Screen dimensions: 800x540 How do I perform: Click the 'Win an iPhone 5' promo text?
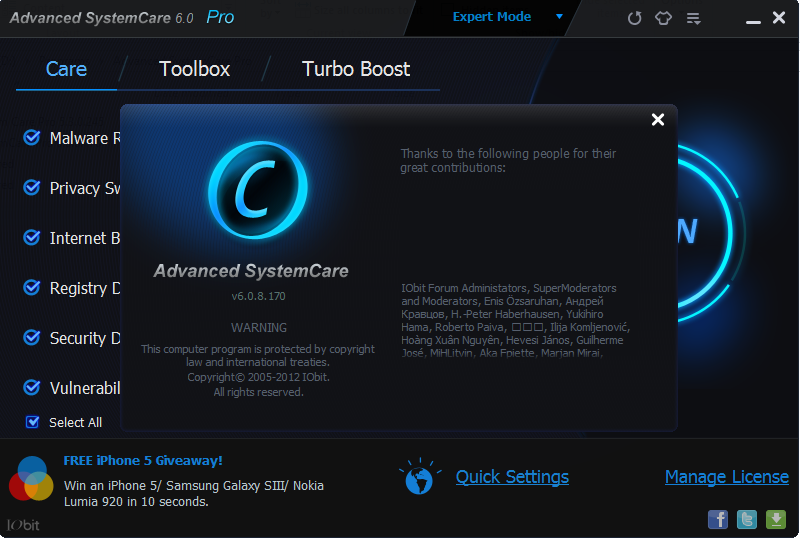pyautogui.click(x=194, y=494)
